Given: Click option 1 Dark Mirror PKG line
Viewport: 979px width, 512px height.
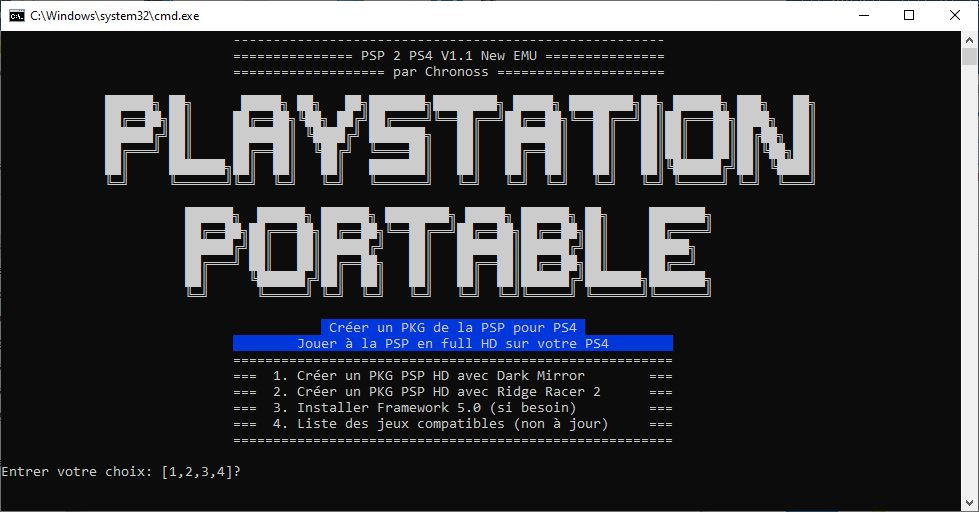Looking at the screenshot, I should 440,376.
